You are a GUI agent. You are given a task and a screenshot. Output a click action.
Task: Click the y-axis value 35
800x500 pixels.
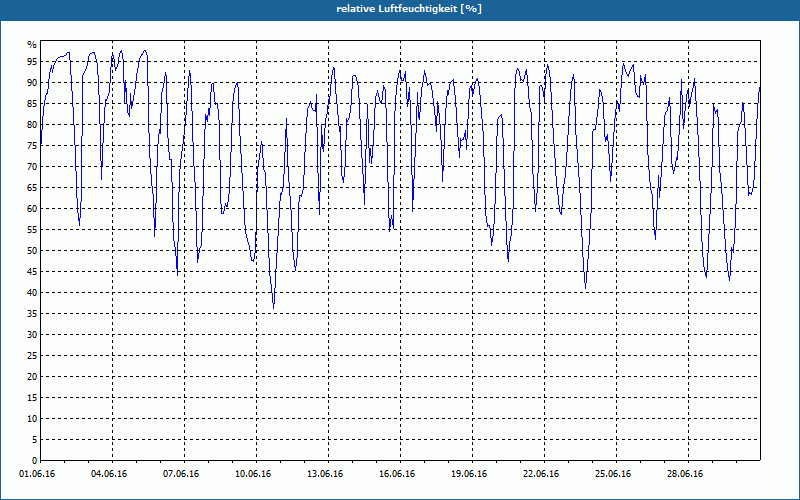pyautogui.click(x=32, y=314)
